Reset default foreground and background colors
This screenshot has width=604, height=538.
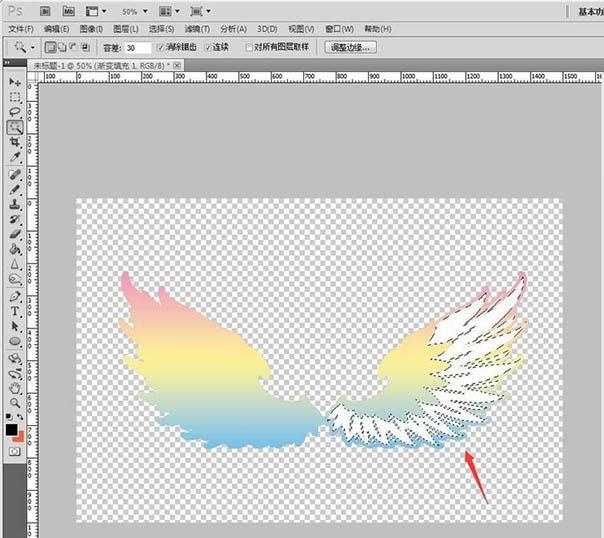[8, 417]
